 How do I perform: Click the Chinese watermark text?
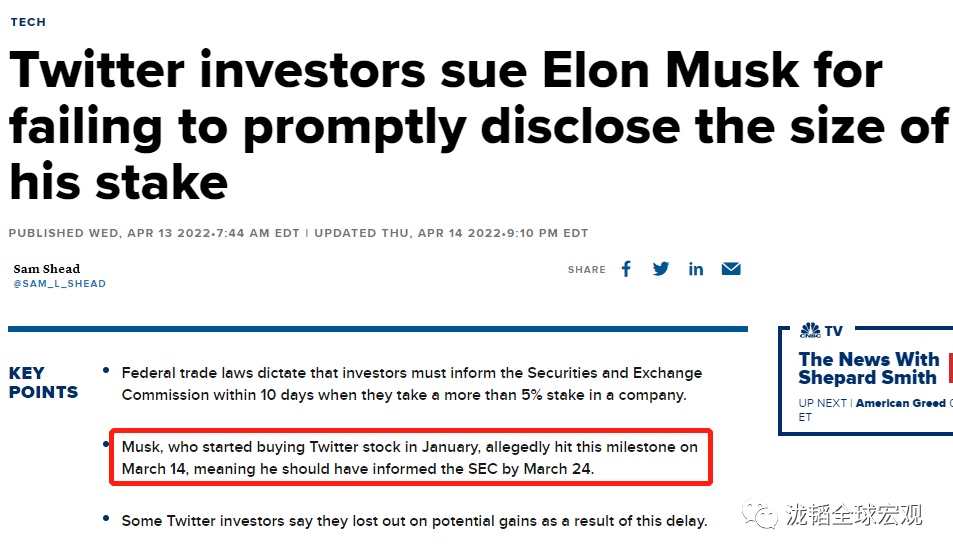pos(853,515)
